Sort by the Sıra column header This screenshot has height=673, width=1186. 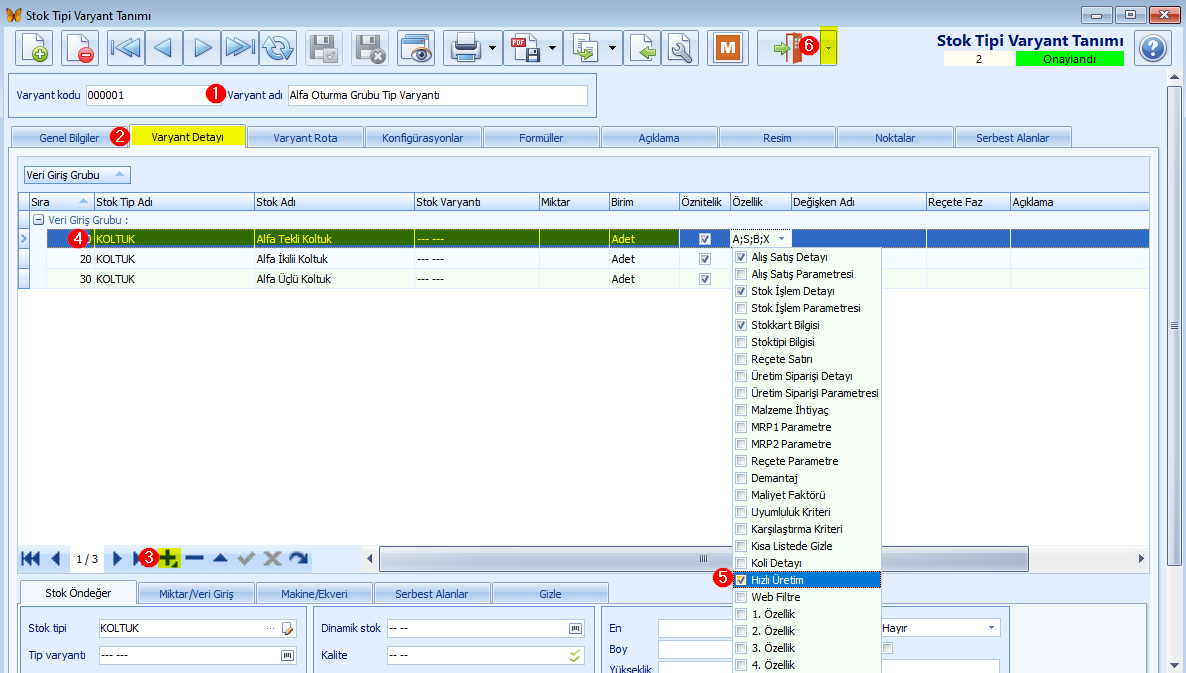coord(60,202)
